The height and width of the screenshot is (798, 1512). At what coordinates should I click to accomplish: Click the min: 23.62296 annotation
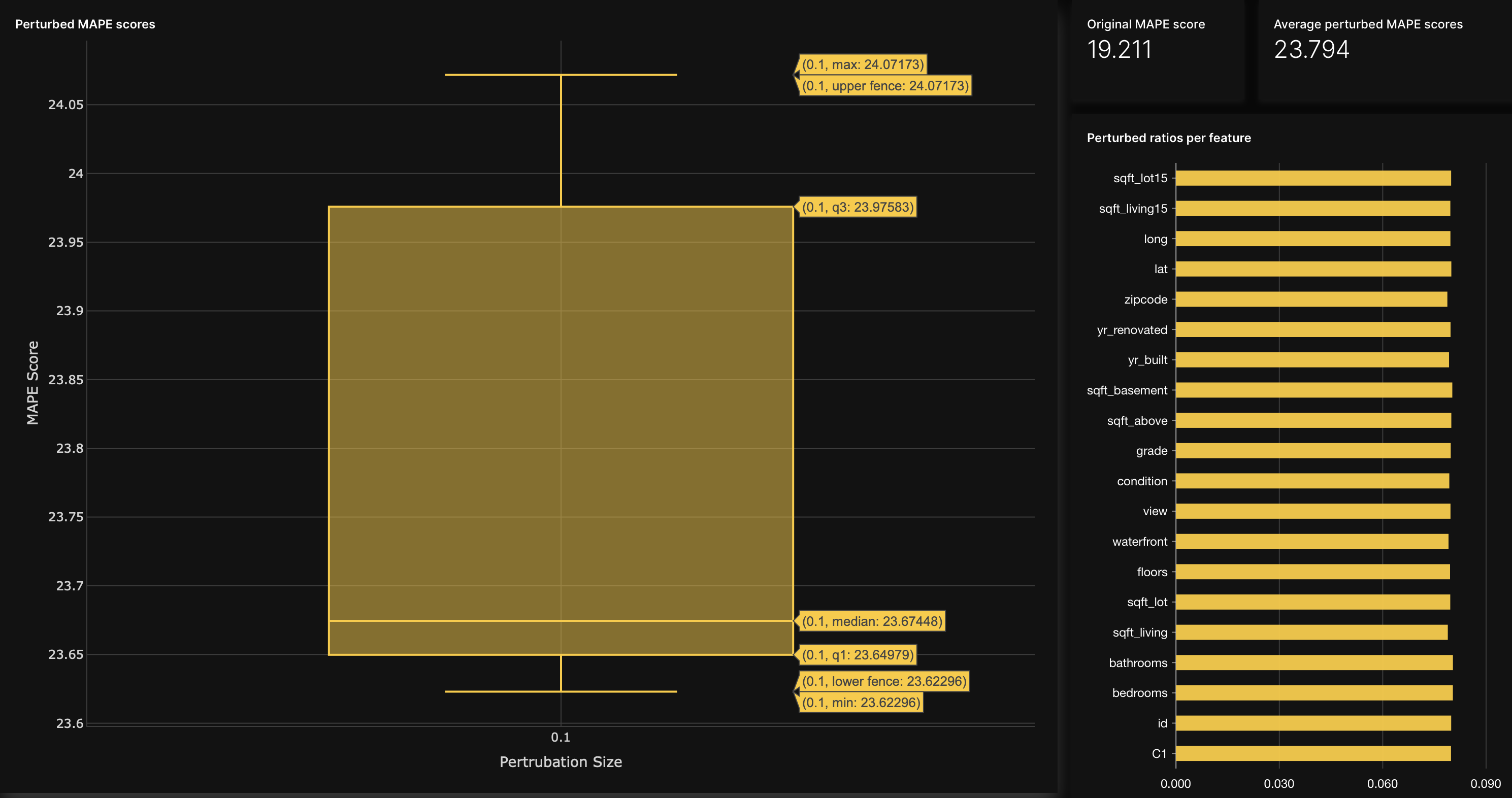861,702
